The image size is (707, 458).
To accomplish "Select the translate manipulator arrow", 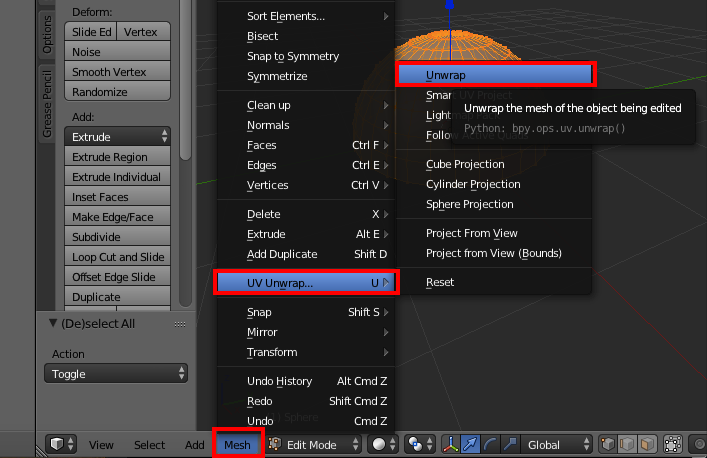I will coord(470,444).
